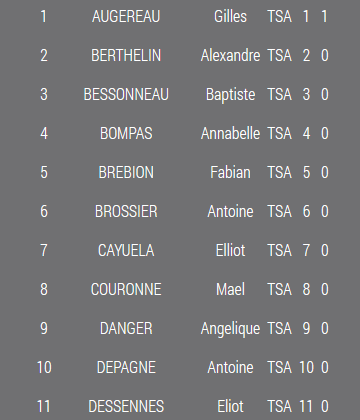360x420 pixels.
Task: Click the first name Baptiste
Action: click(x=230, y=94)
